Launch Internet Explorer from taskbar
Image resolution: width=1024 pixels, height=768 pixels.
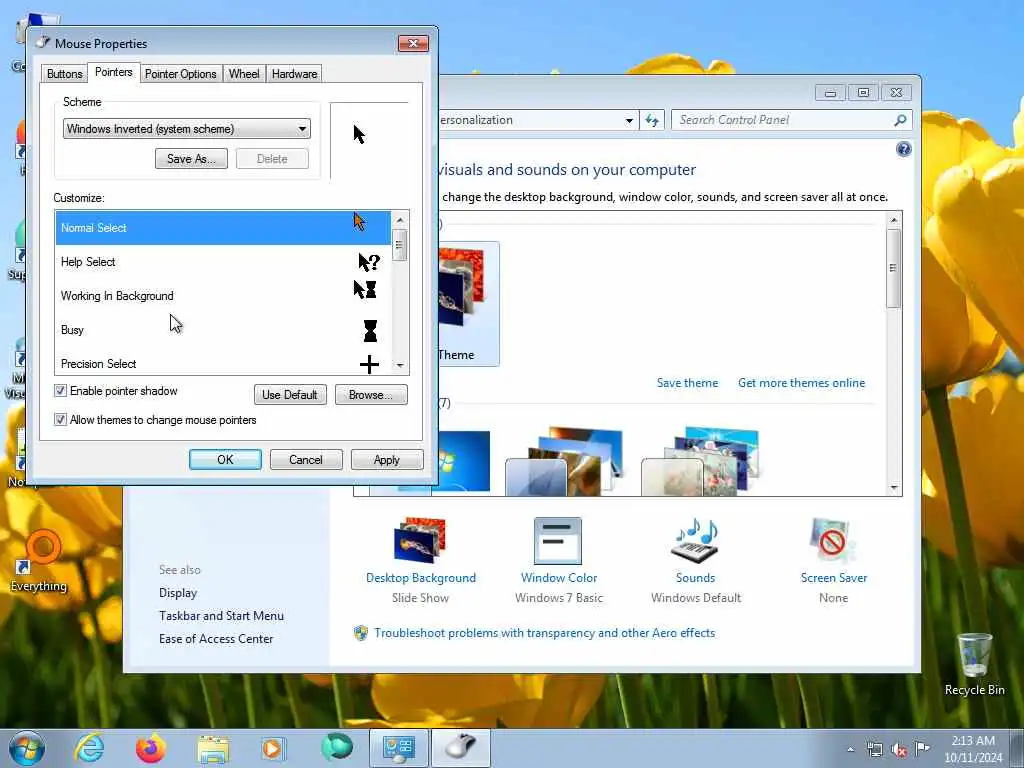tap(89, 748)
